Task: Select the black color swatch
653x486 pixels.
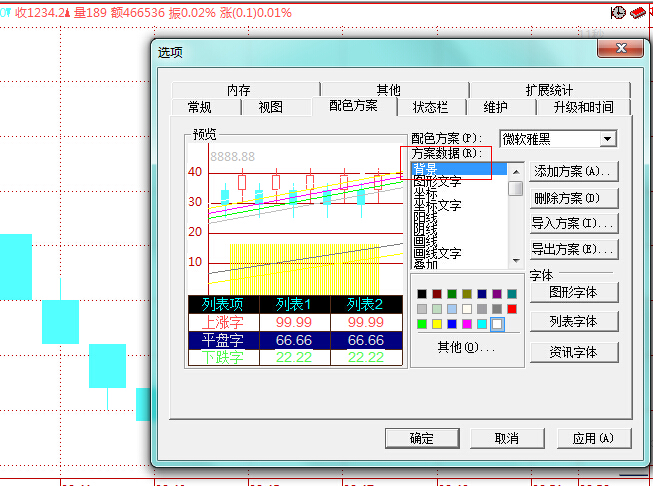Action: [422, 294]
